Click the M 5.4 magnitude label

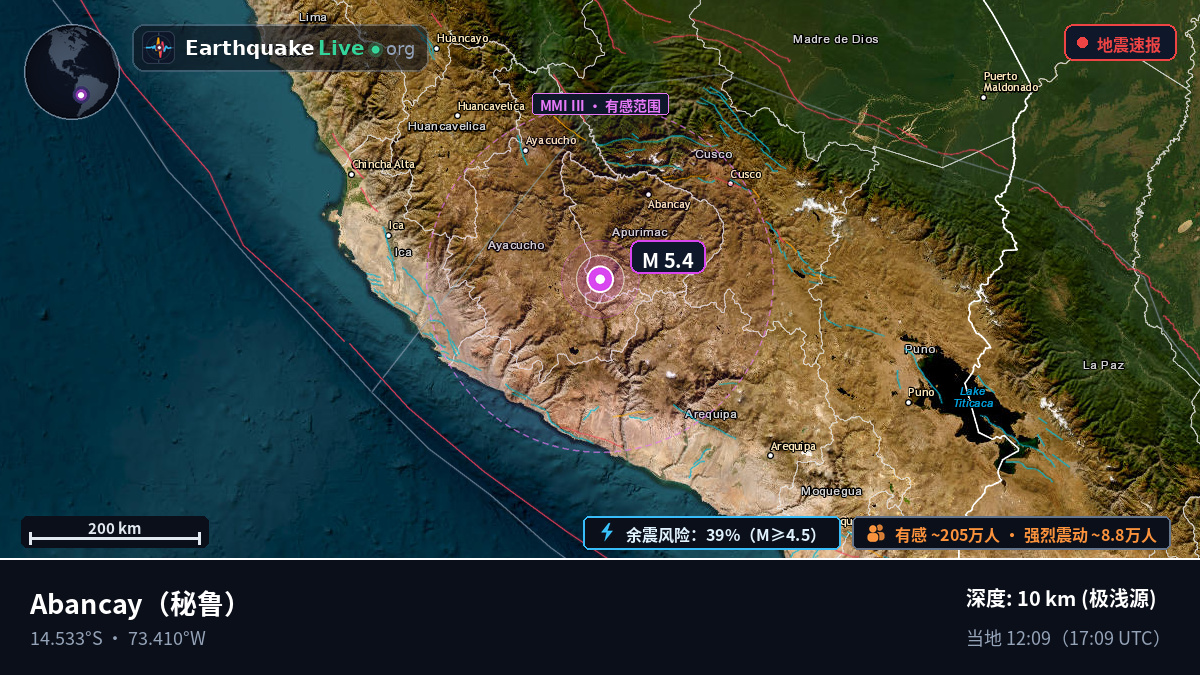click(x=668, y=258)
